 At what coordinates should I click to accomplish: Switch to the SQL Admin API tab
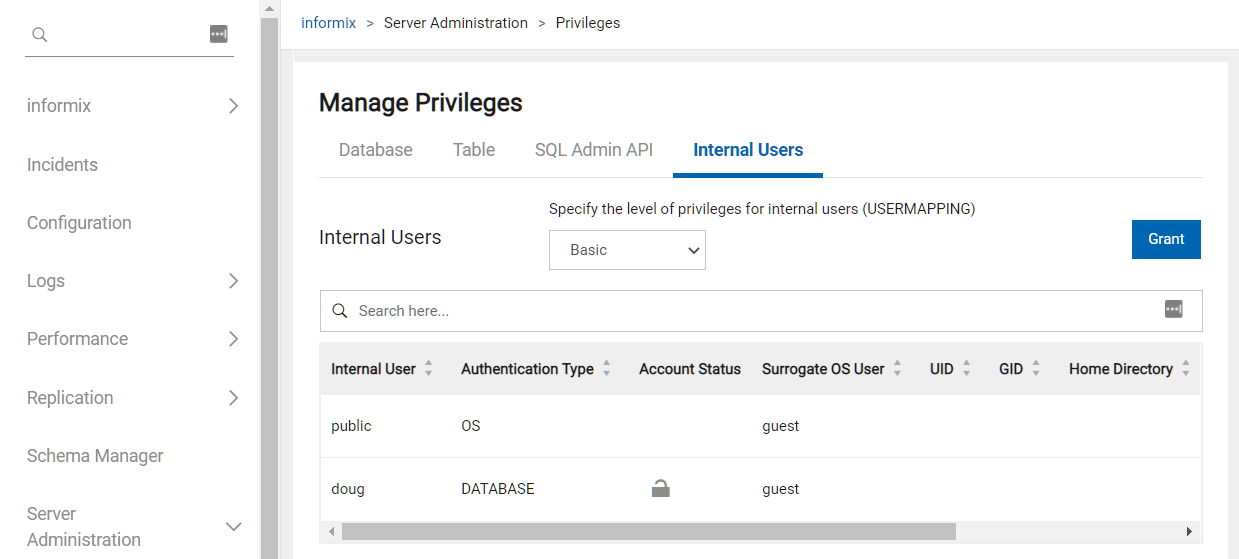[593, 150]
